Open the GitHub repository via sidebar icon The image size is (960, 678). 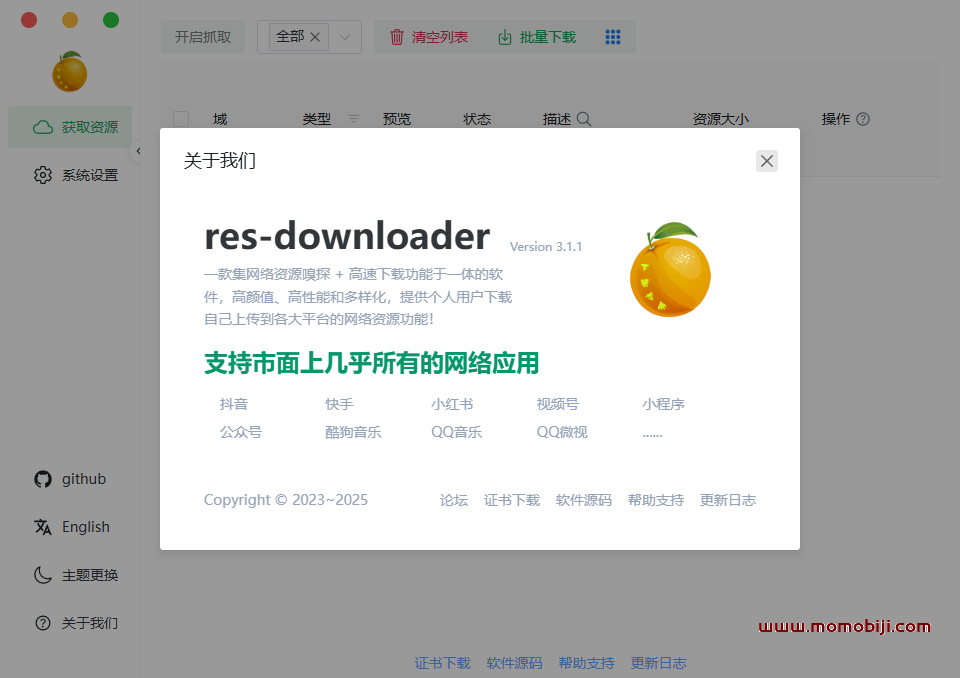43,478
